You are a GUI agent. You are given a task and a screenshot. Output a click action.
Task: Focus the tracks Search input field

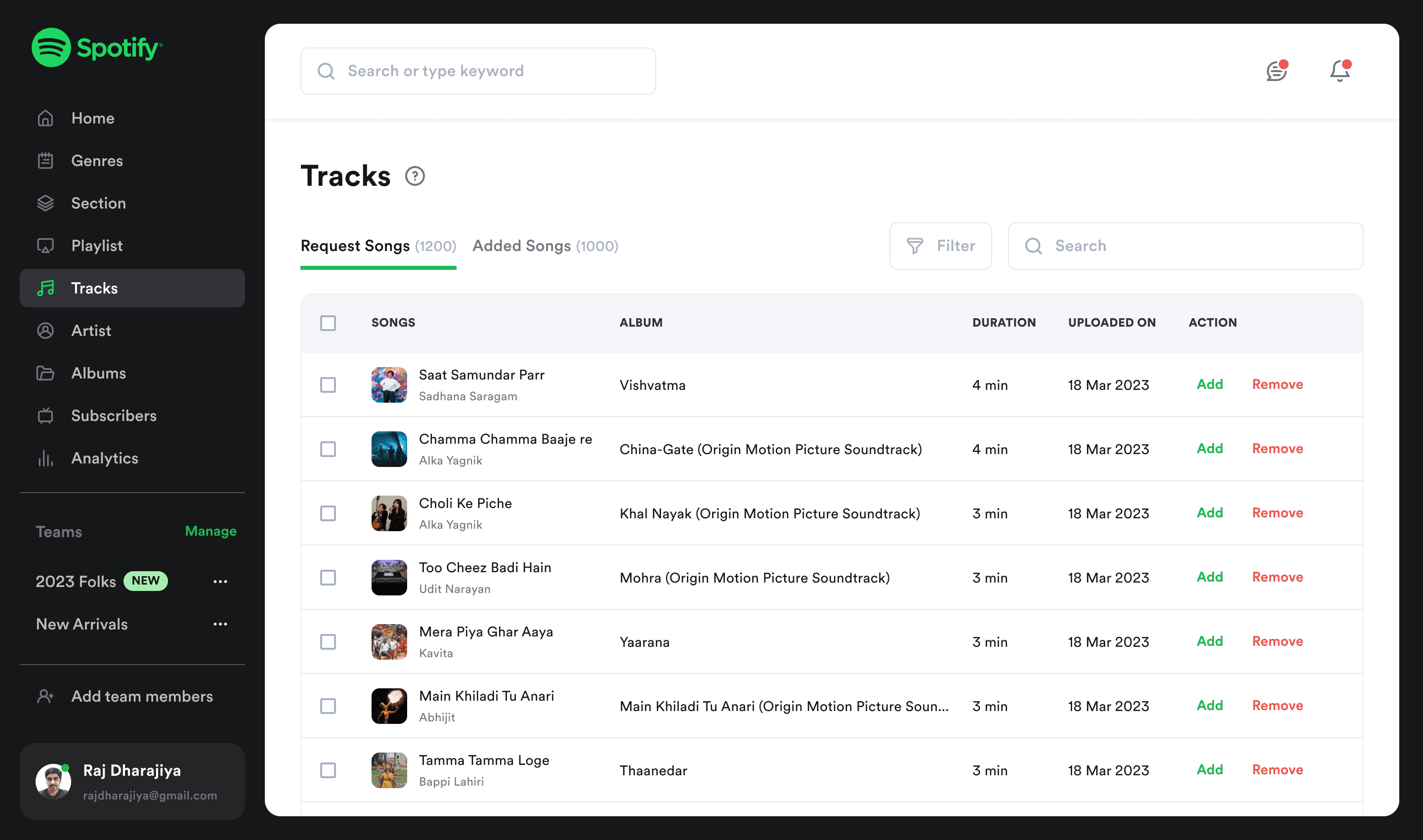[1186, 246]
